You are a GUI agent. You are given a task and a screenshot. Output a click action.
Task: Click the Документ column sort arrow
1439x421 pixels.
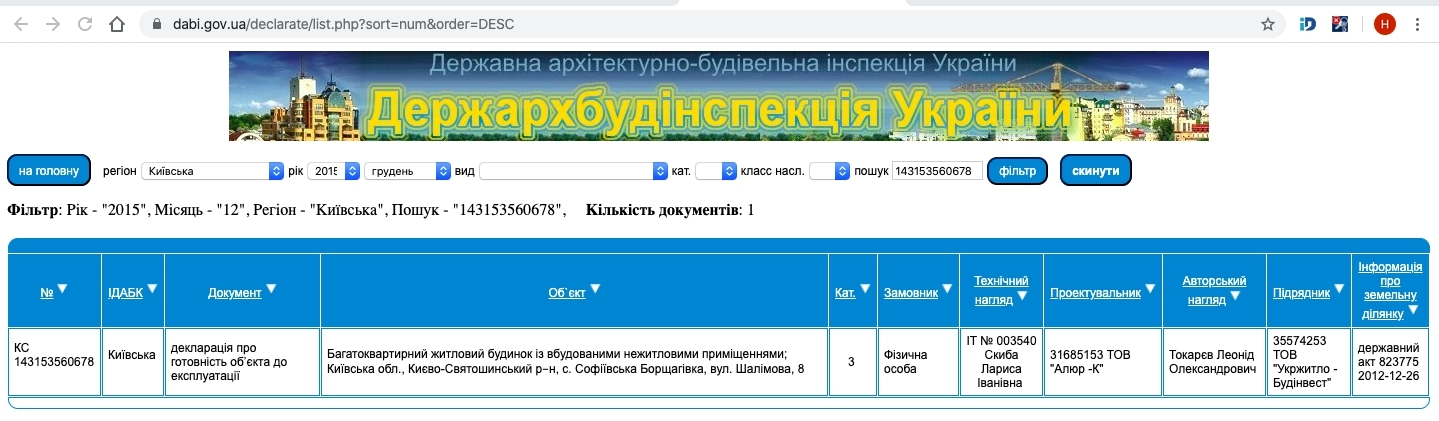(271, 289)
